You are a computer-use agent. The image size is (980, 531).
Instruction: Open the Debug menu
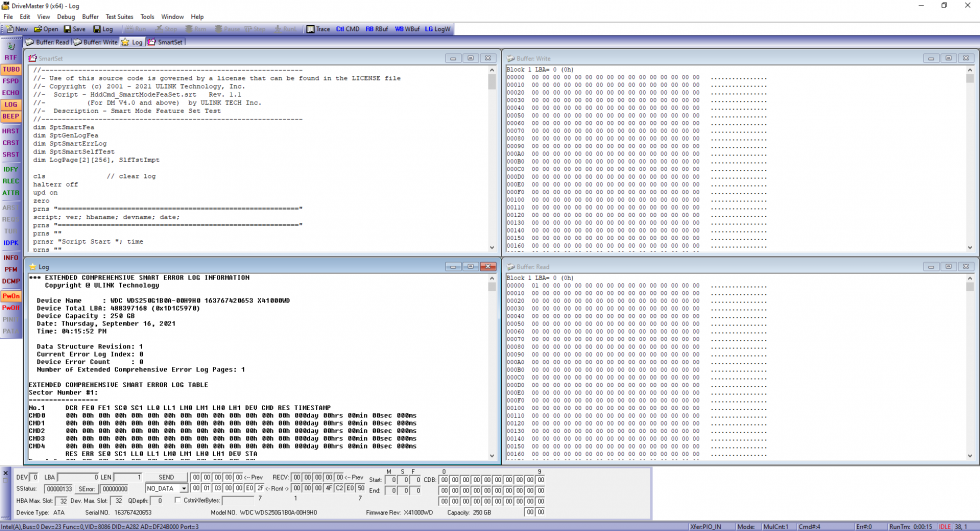(x=66, y=17)
